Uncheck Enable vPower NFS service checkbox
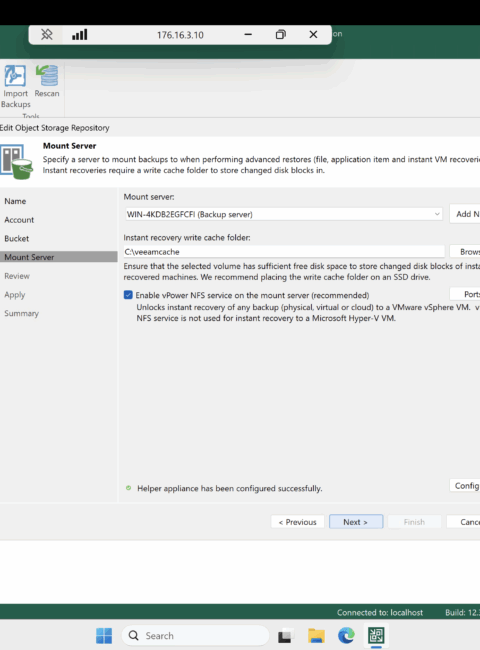480x650 pixels. [x=128, y=295]
